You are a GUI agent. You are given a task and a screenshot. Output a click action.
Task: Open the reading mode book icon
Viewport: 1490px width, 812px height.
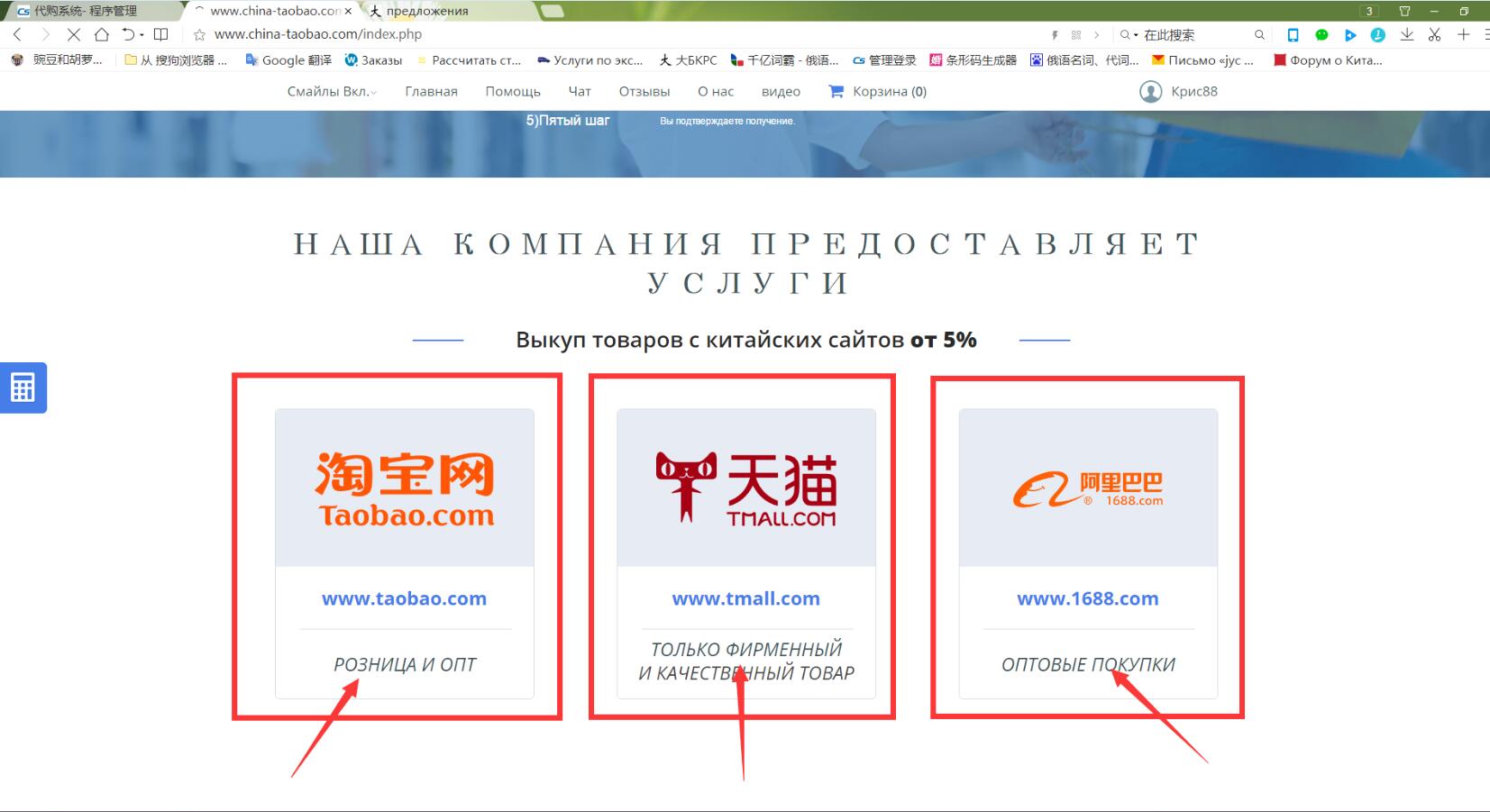coord(161,34)
